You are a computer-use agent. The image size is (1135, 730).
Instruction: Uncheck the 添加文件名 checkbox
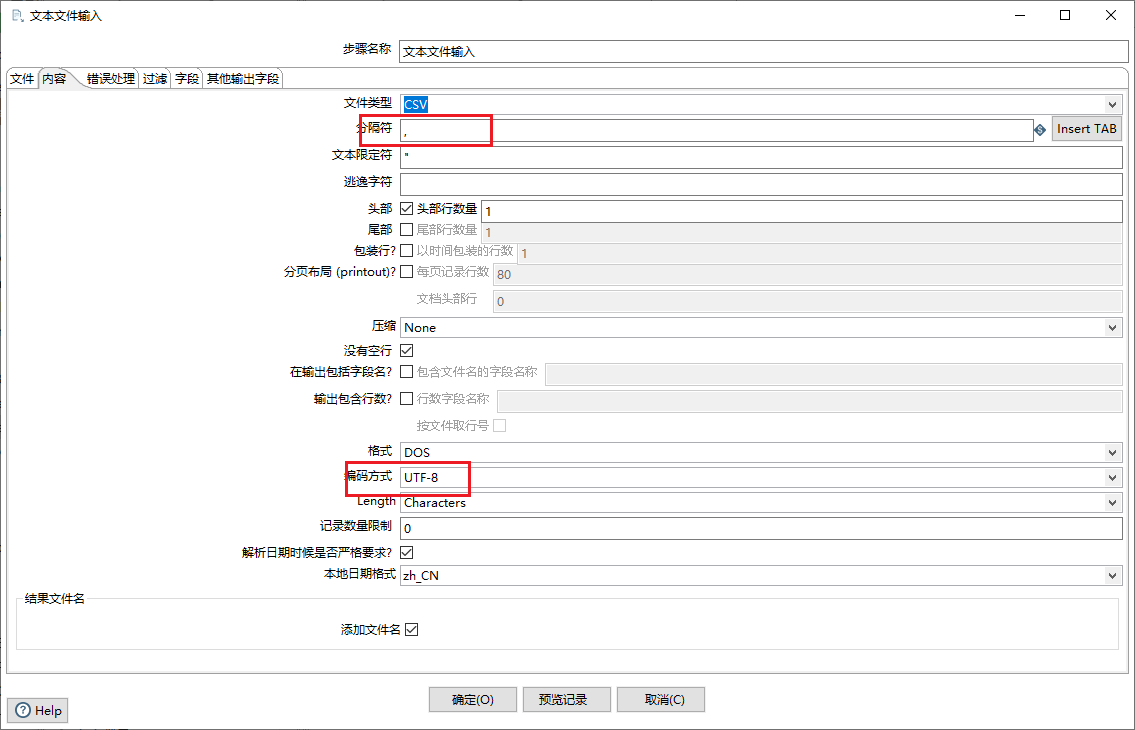pyautogui.click(x=412, y=629)
